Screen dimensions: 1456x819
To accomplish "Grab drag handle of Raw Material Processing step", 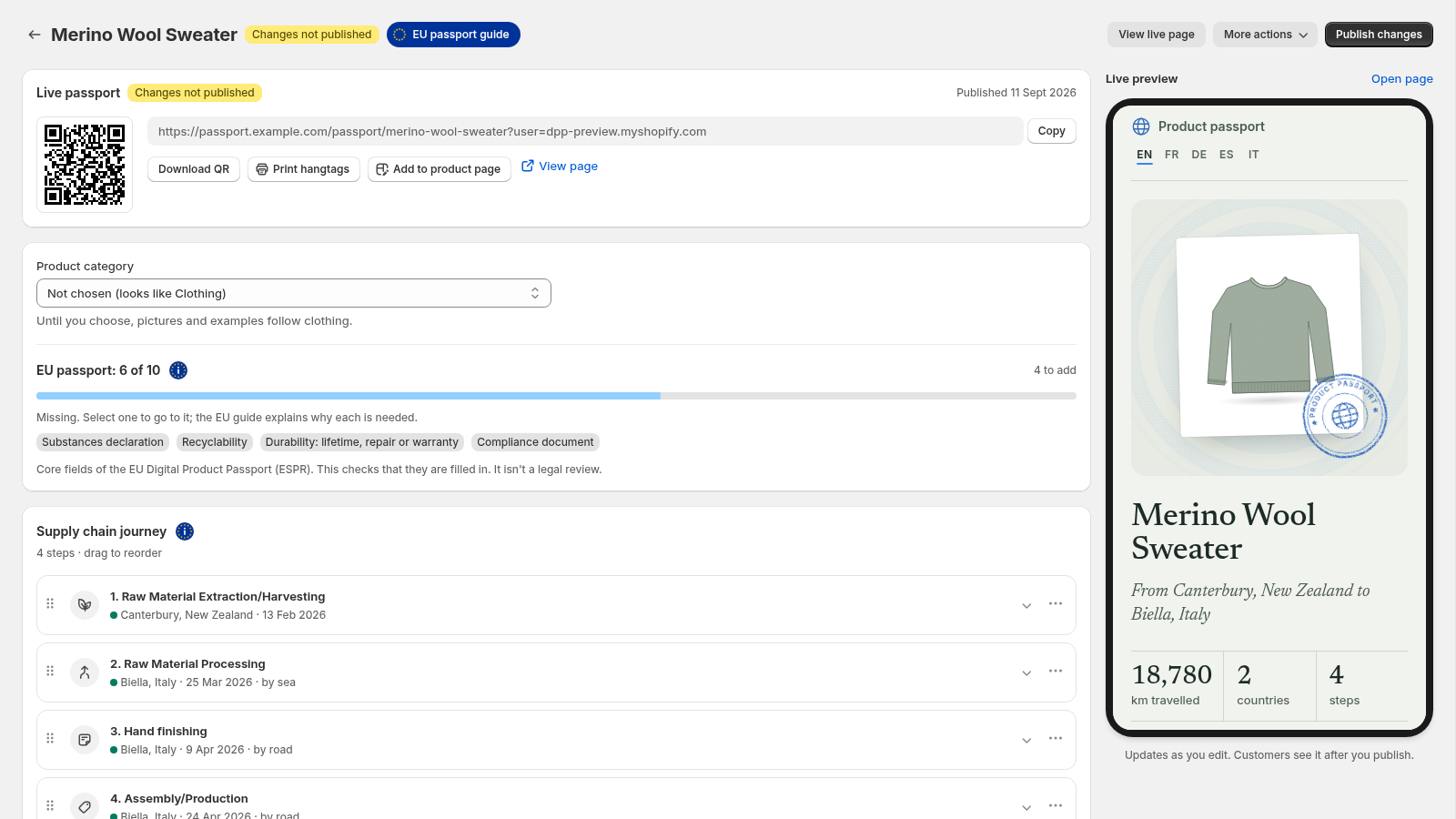I will tap(50, 671).
